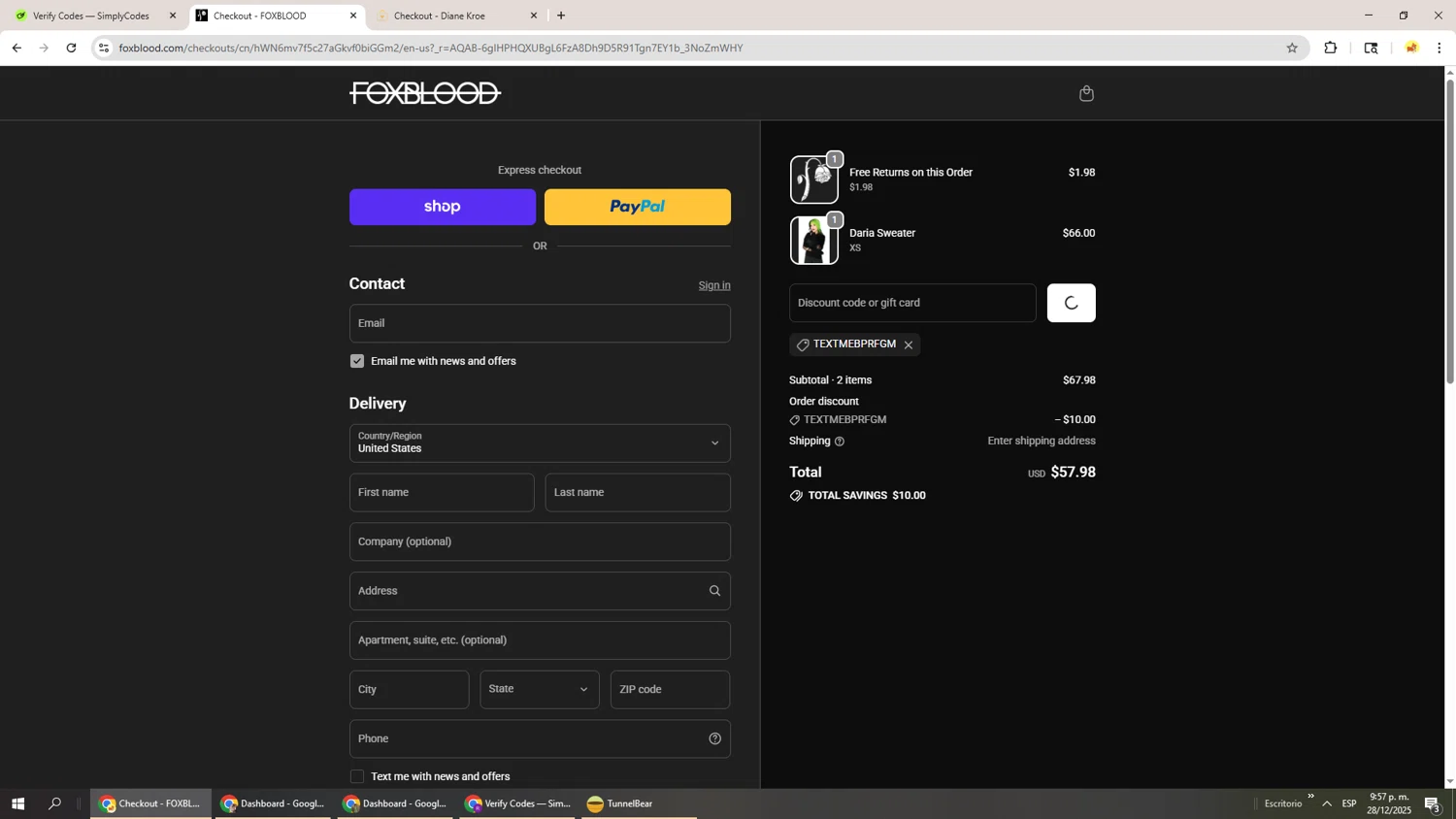Click the Sign in link
This screenshot has width=1456, height=819.
pos(714,285)
